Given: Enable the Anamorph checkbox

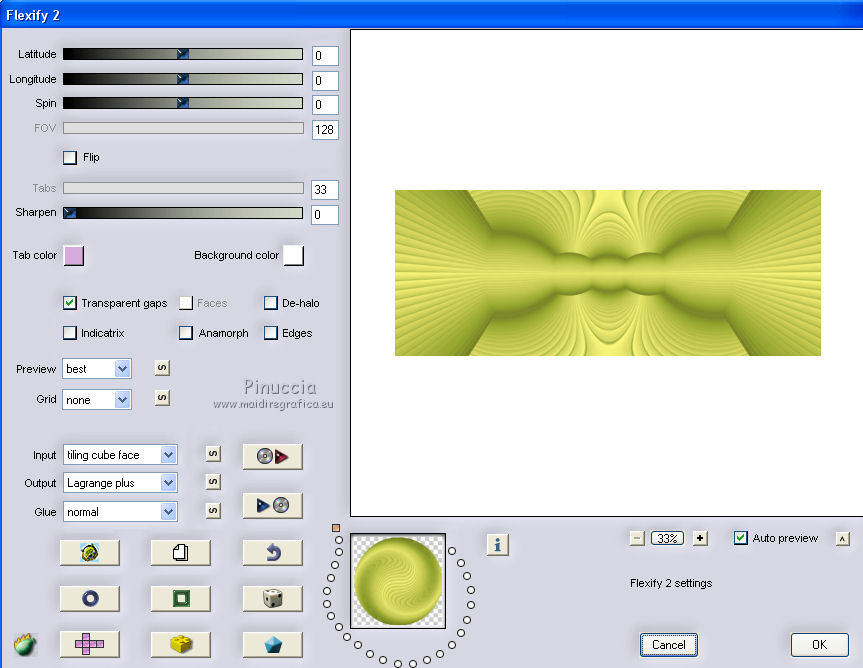Looking at the screenshot, I should point(186,333).
